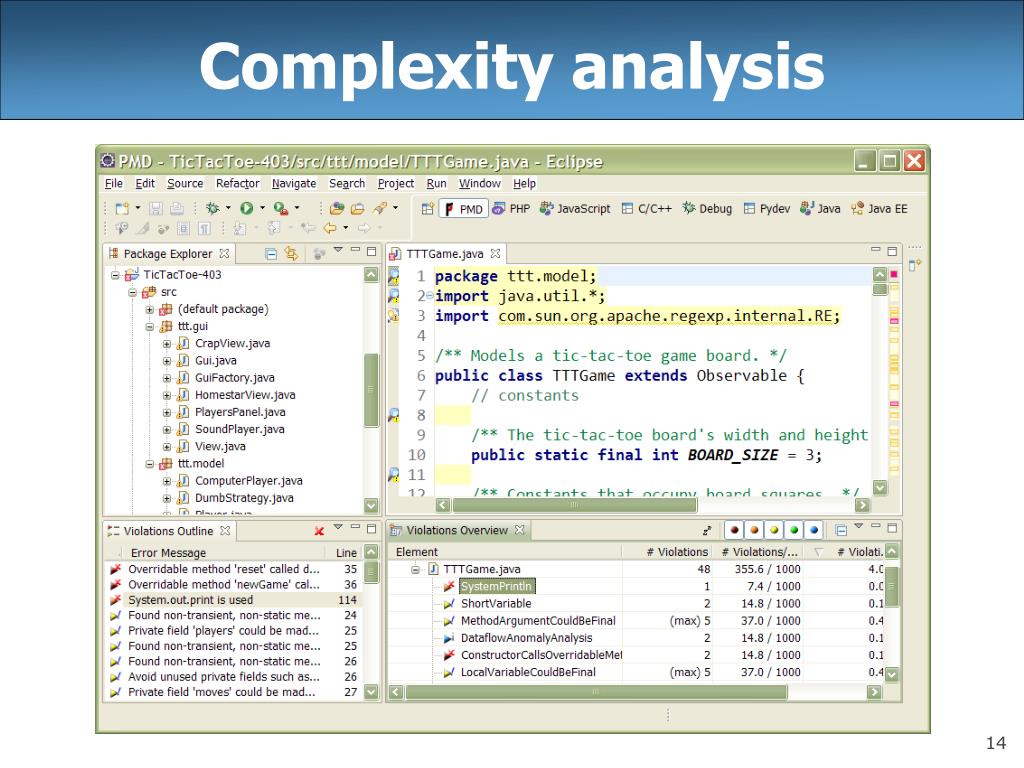This screenshot has height=768, width=1024.
Task: Open the Navigate menu
Action: [x=294, y=184]
